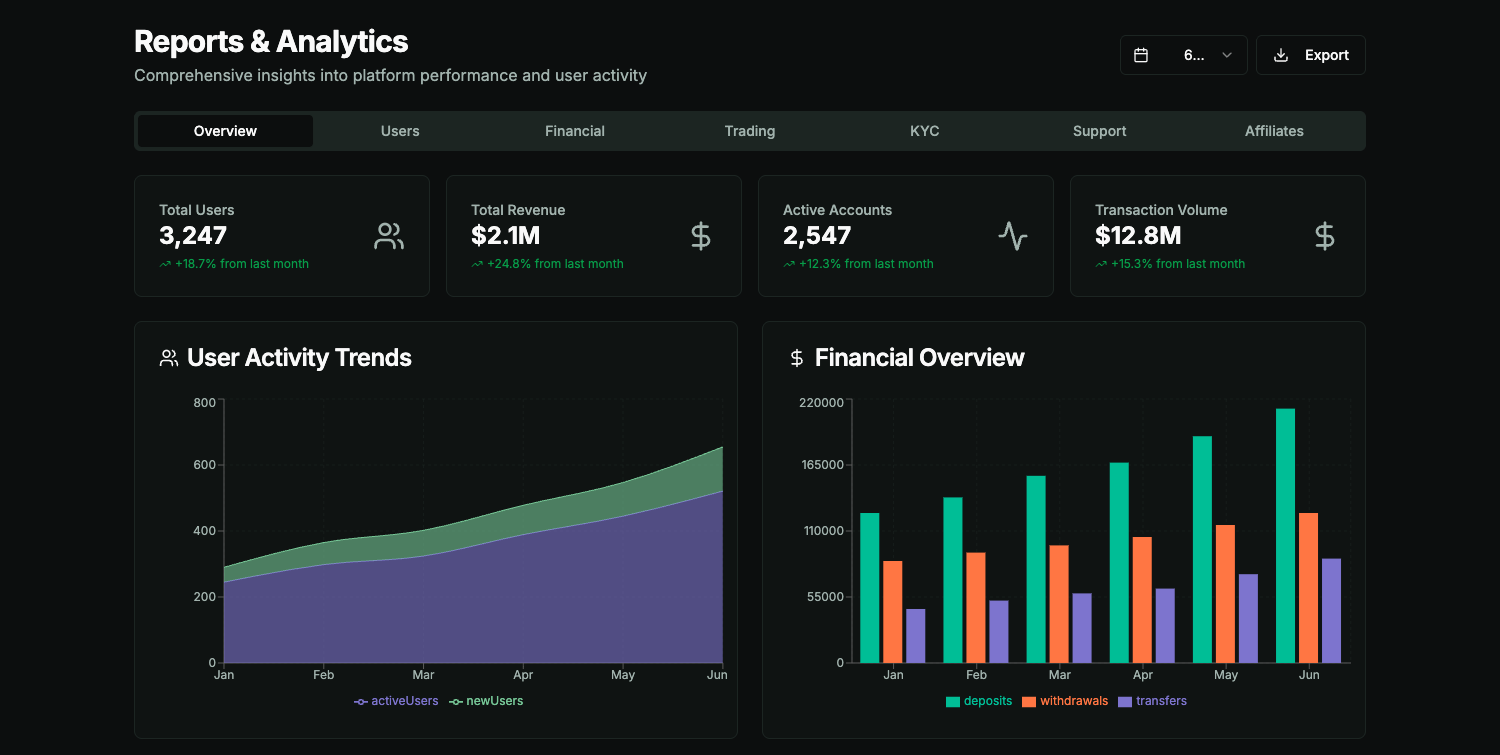Click the withdrawals orange legend swatch
This screenshot has width=1500, height=755.
[x=1029, y=702]
